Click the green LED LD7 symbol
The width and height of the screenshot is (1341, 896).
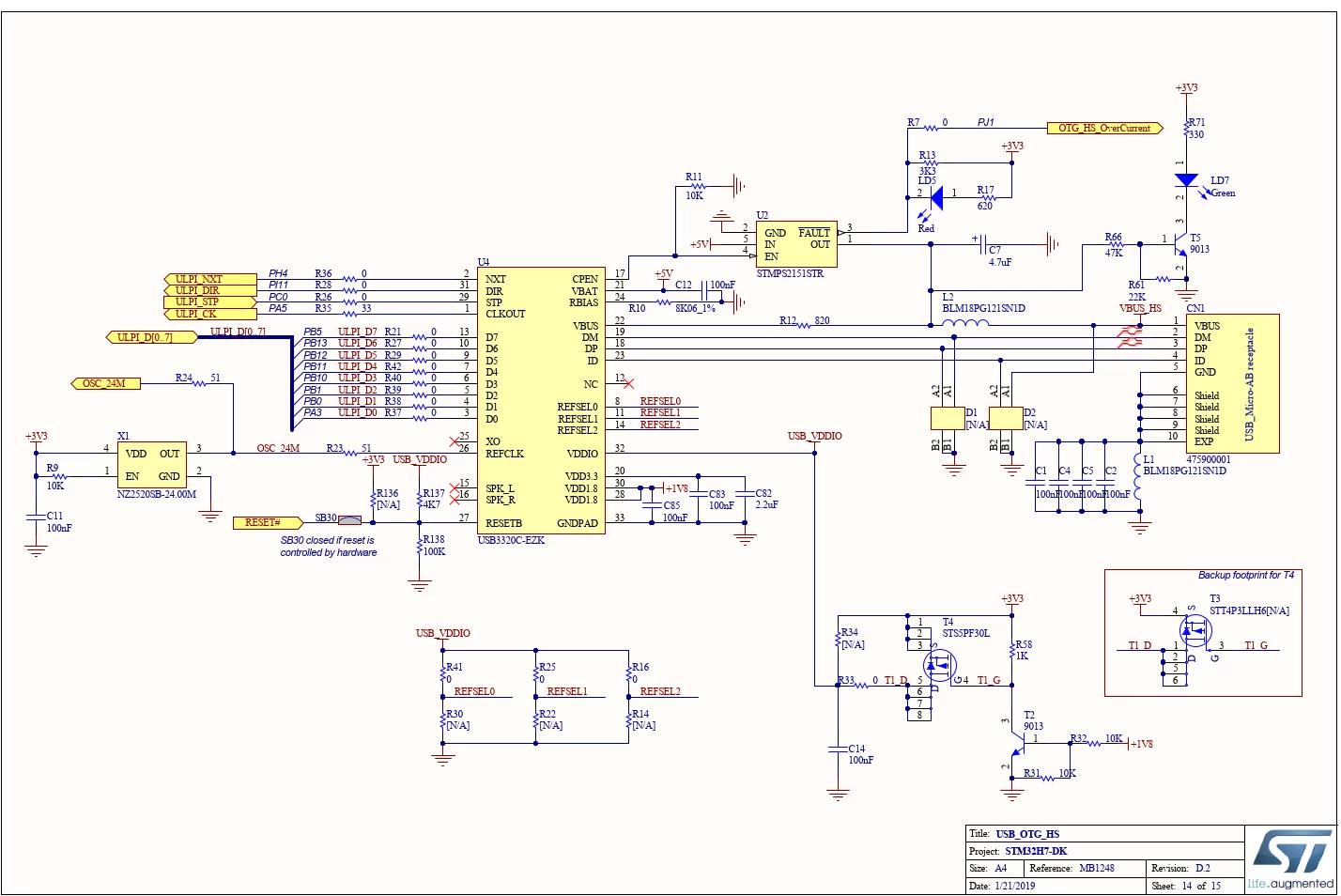(x=1187, y=179)
